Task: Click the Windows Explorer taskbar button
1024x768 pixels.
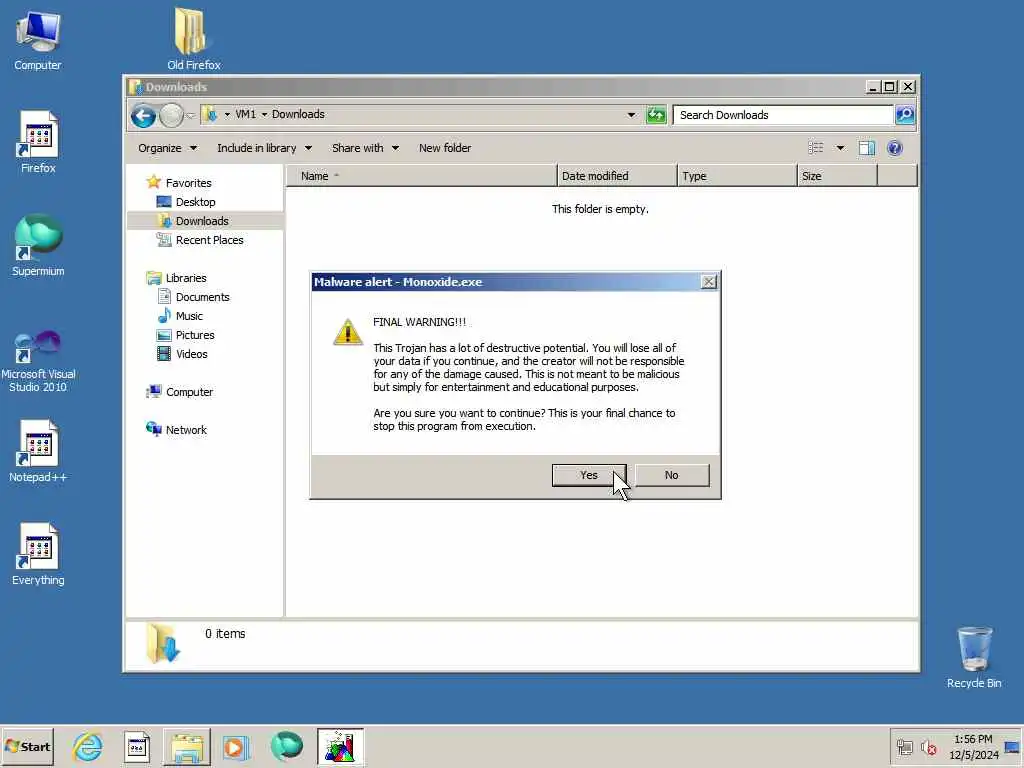Action: pyautogui.click(x=187, y=746)
